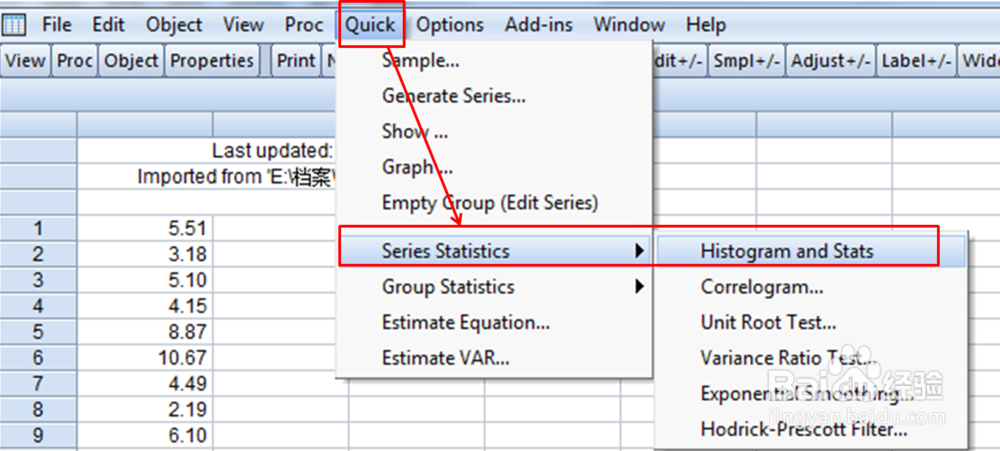Expand the Group Statistics submenu arrow
The image size is (1000, 451).
pyautogui.click(x=639, y=287)
